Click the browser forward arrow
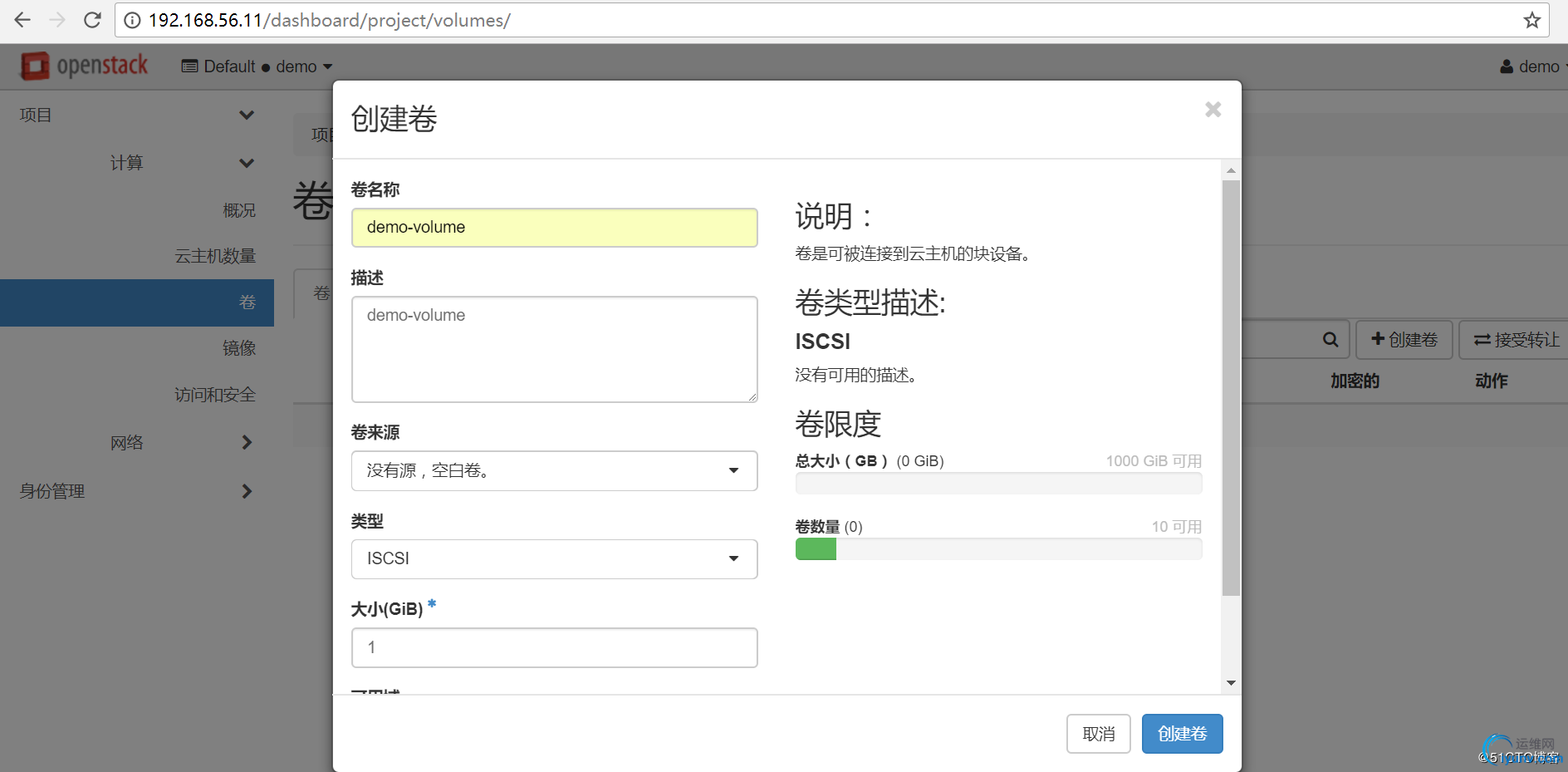 (57, 20)
